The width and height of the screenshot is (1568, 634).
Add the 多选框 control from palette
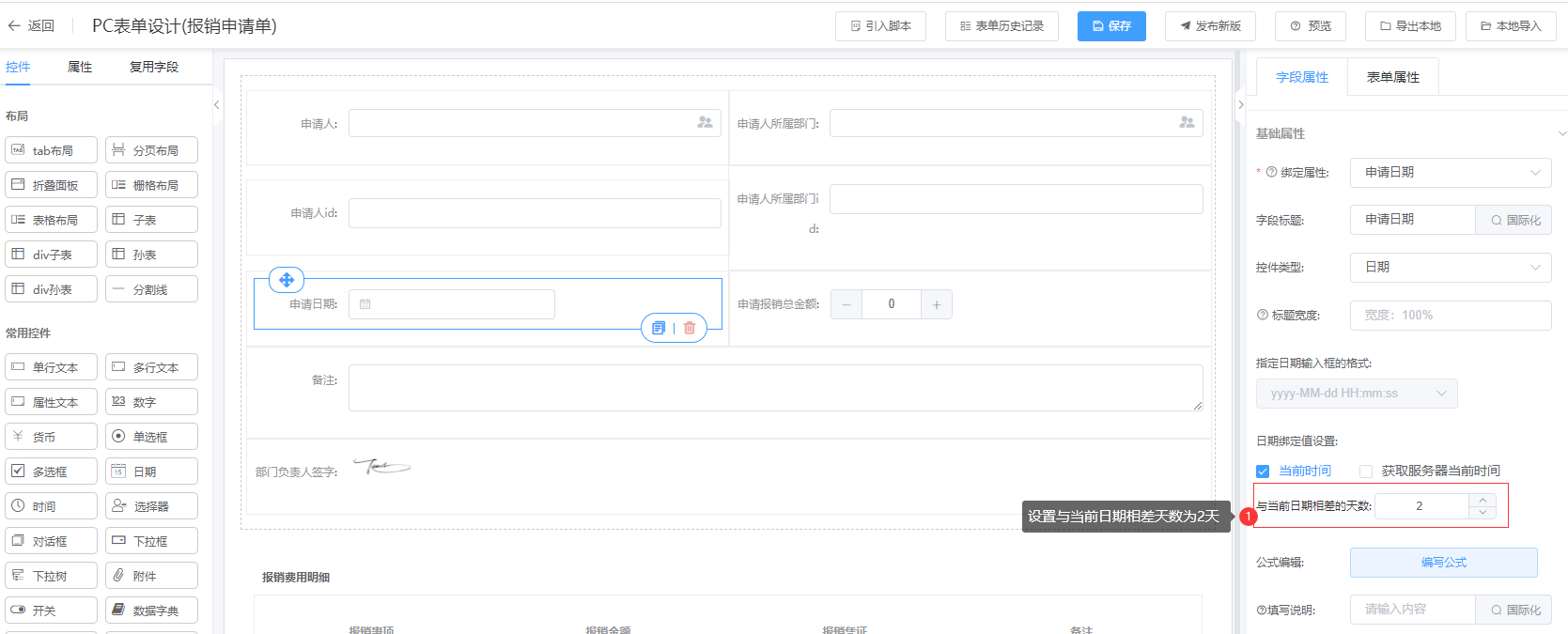tap(51, 472)
